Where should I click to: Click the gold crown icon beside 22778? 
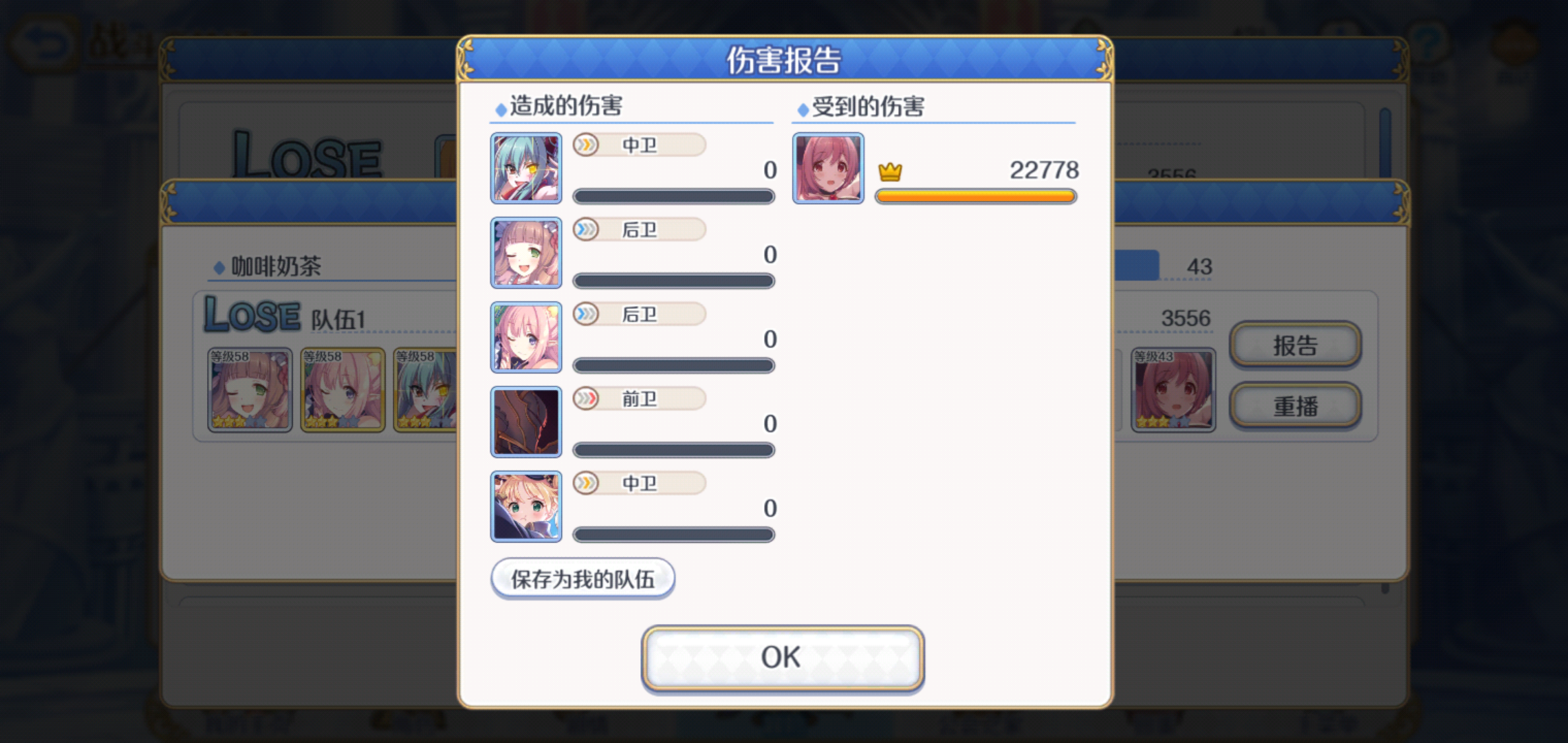[890, 171]
